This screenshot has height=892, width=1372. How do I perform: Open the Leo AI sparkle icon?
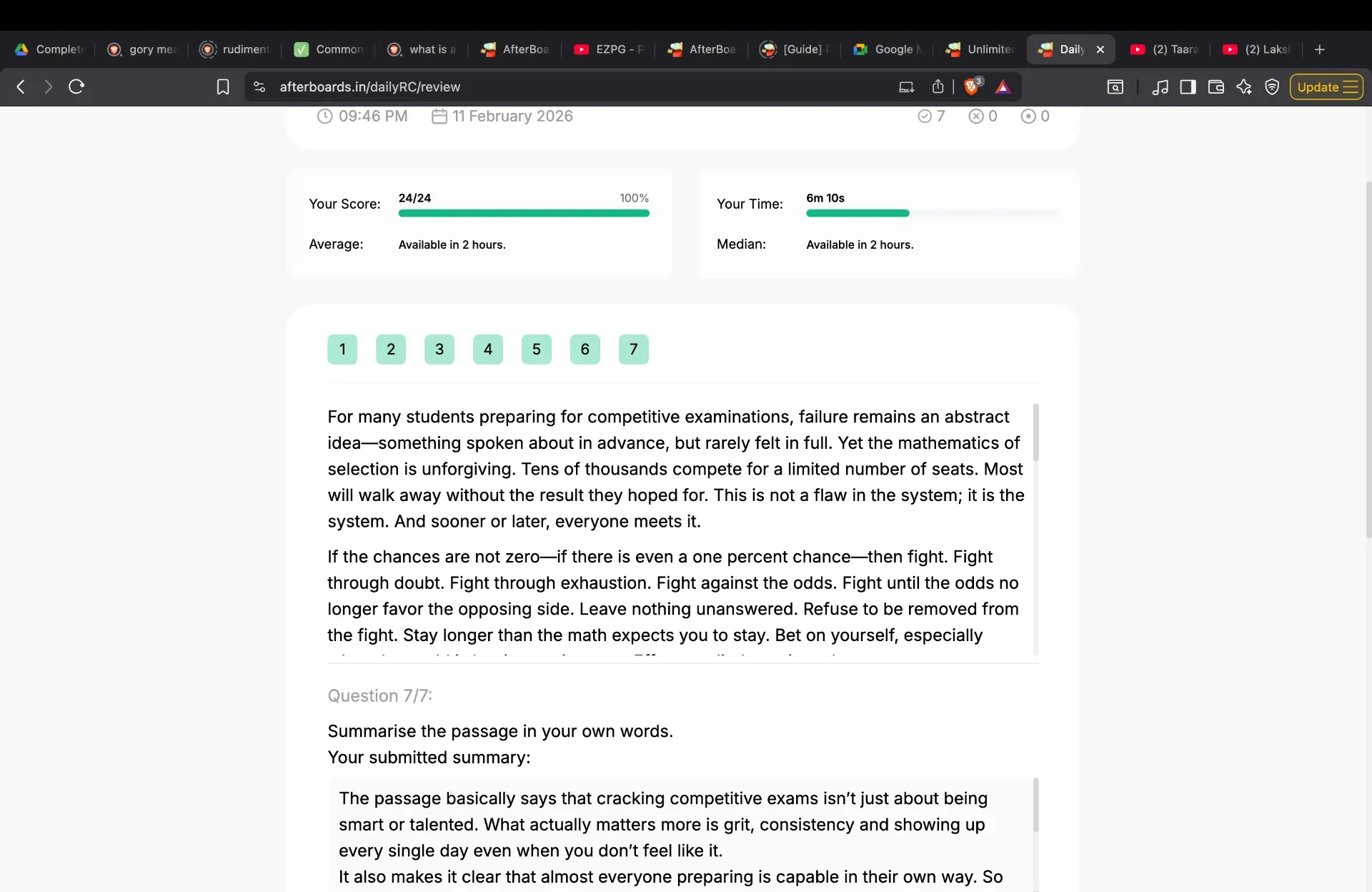coord(1244,87)
